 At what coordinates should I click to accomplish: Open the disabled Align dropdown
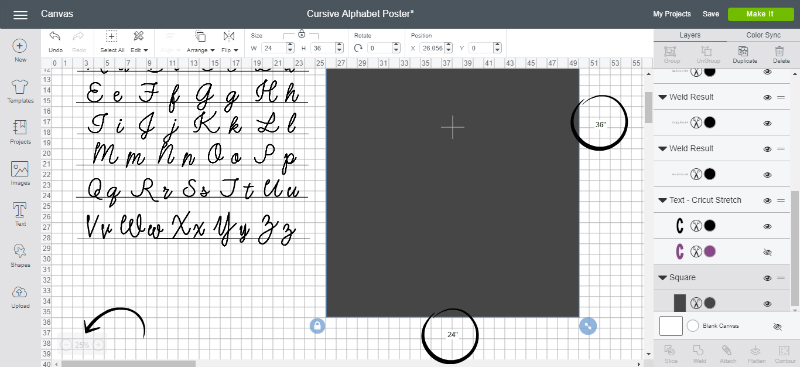[x=171, y=50]
